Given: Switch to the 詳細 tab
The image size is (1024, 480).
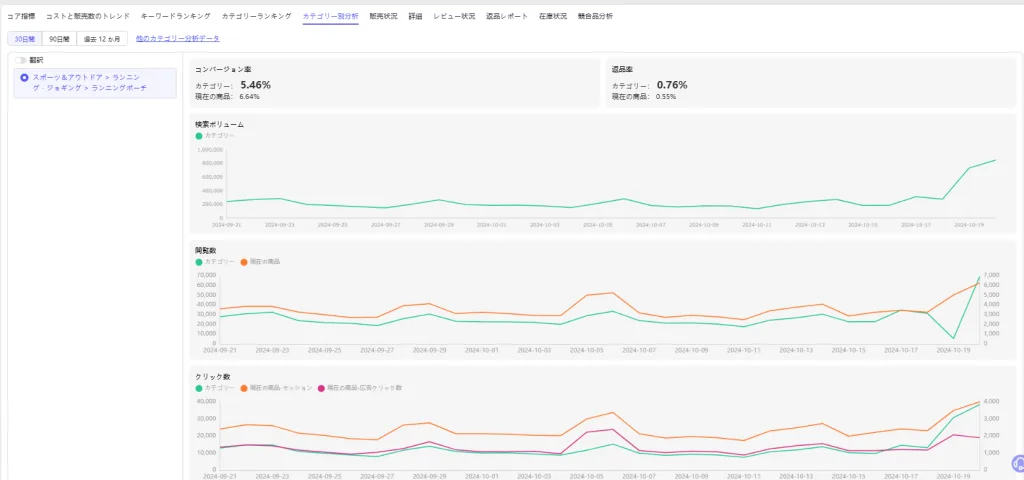Looking at the screenshot, I should (x=415, y=16).
